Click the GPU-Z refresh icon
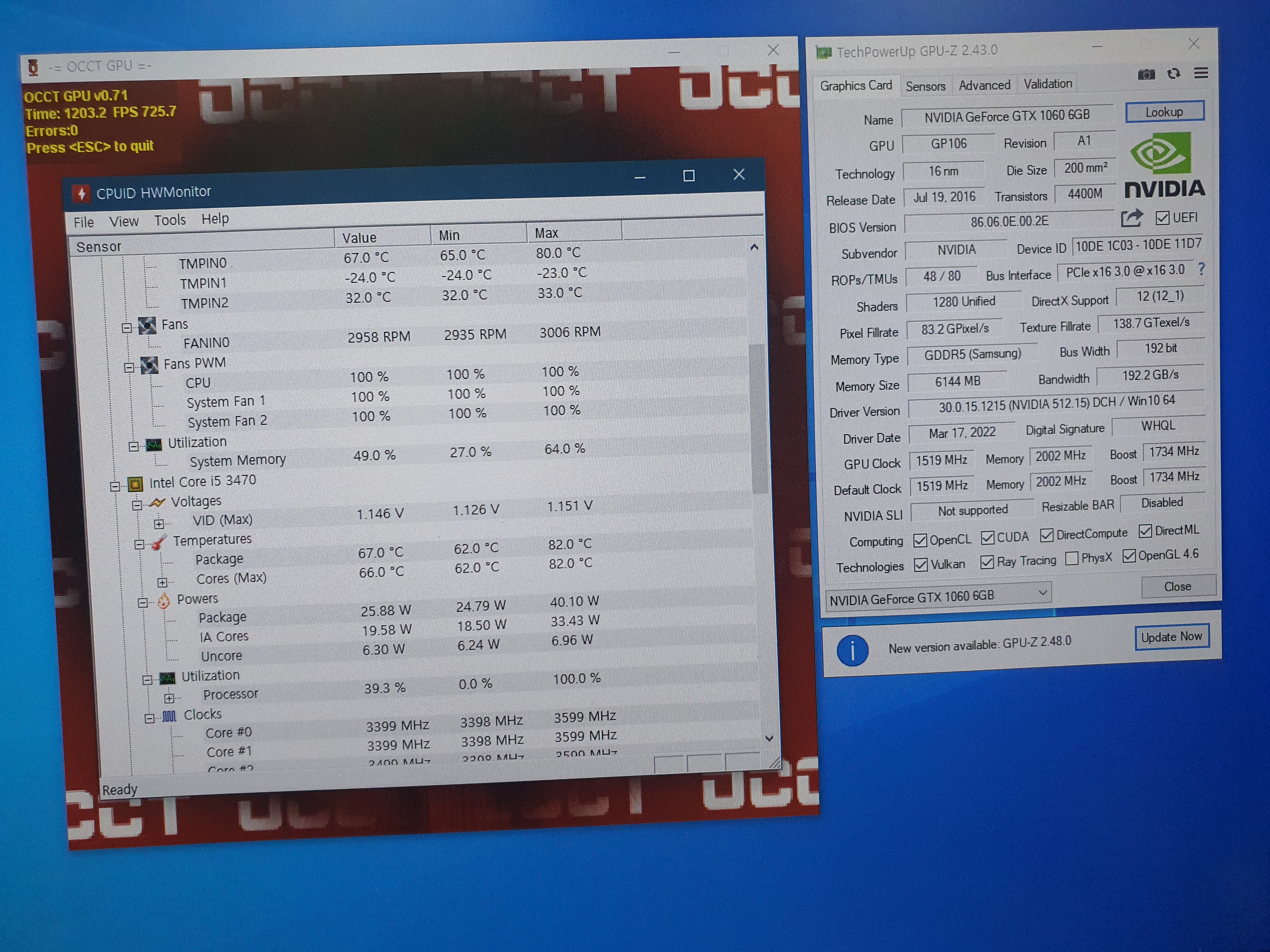This screenshot has height=952, width=1270. click(x=1174, y=73)
